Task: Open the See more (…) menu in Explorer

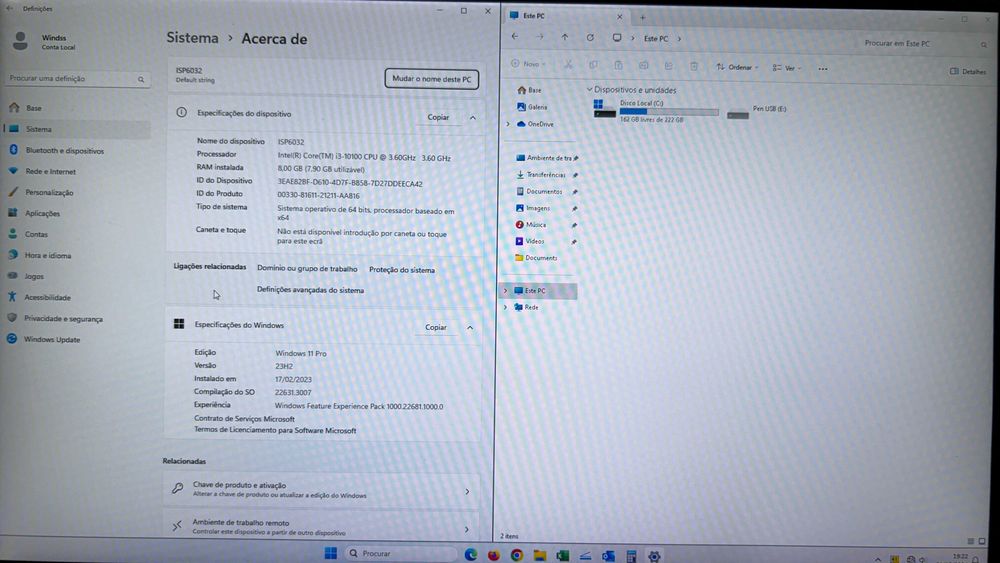Action: (823, 69)
